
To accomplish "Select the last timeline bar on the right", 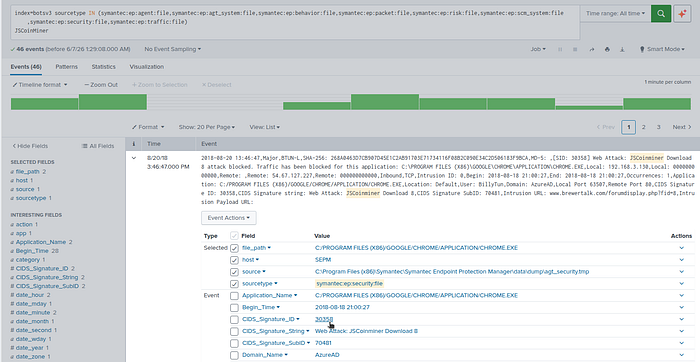I will coord(657,104).
